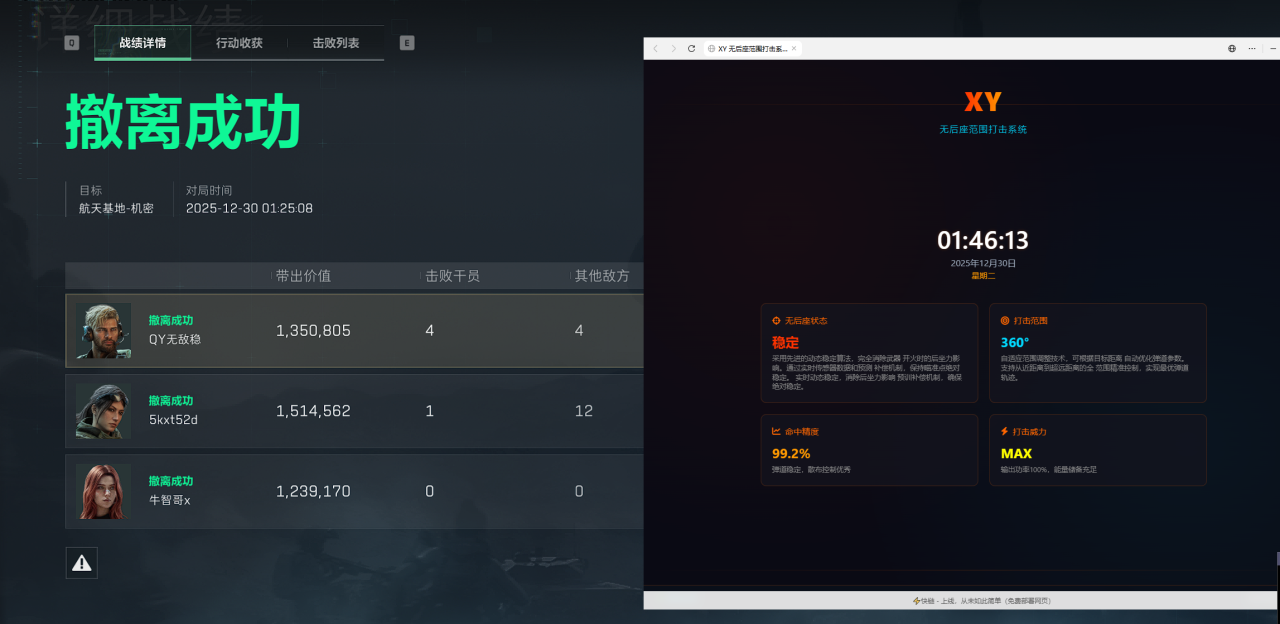Screen dimensions: 1280x624
Task: Reload the XY page
Action: coord(691,48)
